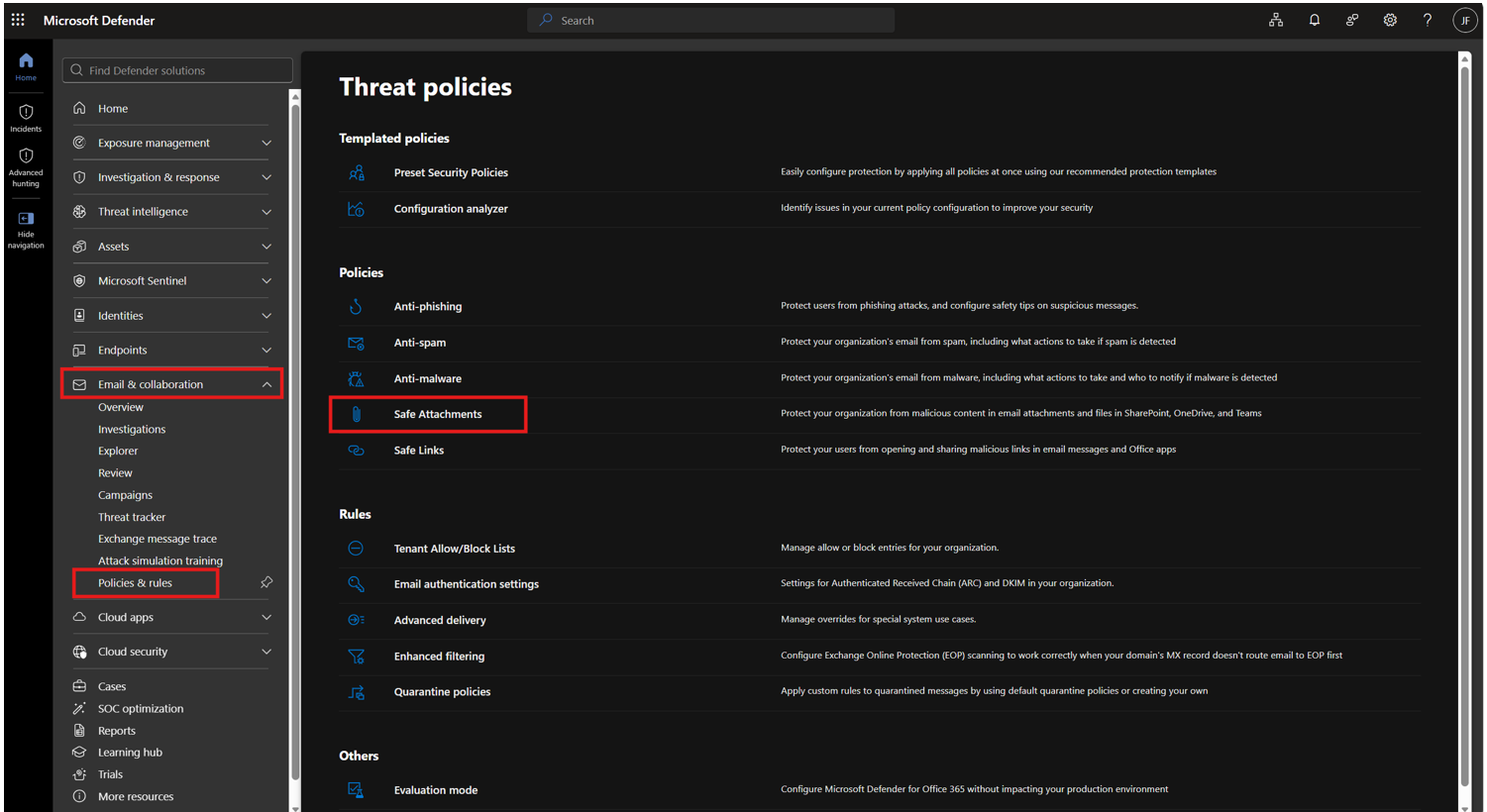Expand Threat intelligence section
The width and height of the screenshot is (1487, 812).
tap(266, 212)
